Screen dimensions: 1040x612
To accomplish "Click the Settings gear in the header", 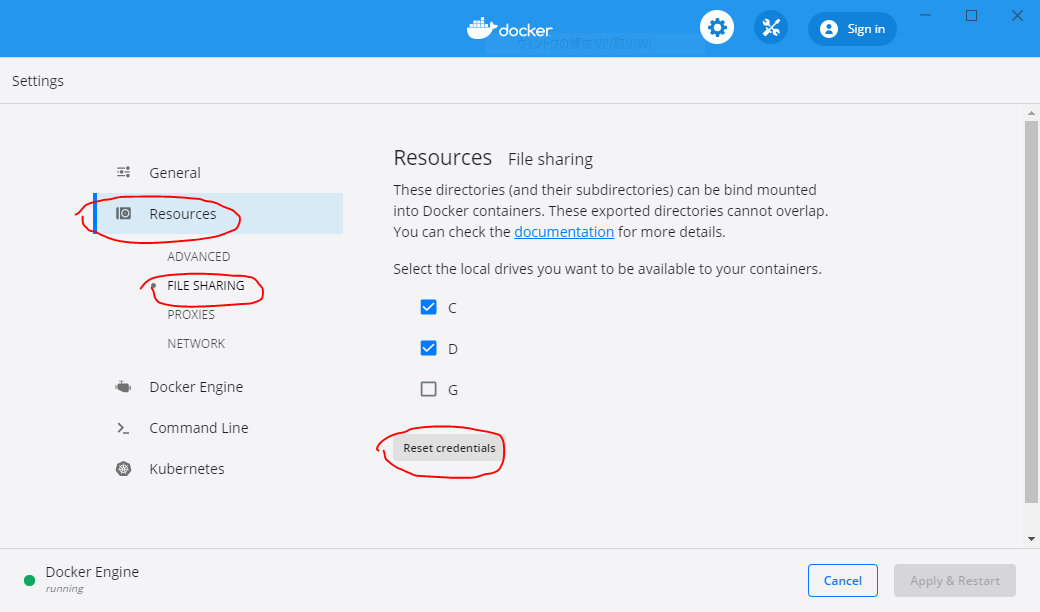I will point(716,27).
